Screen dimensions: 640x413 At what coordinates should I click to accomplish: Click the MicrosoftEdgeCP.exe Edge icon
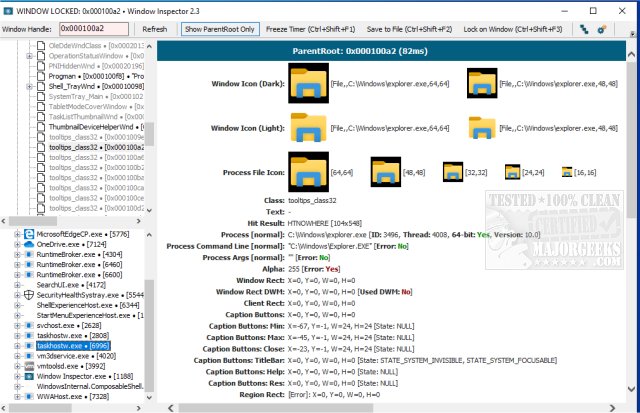(27, 234)
